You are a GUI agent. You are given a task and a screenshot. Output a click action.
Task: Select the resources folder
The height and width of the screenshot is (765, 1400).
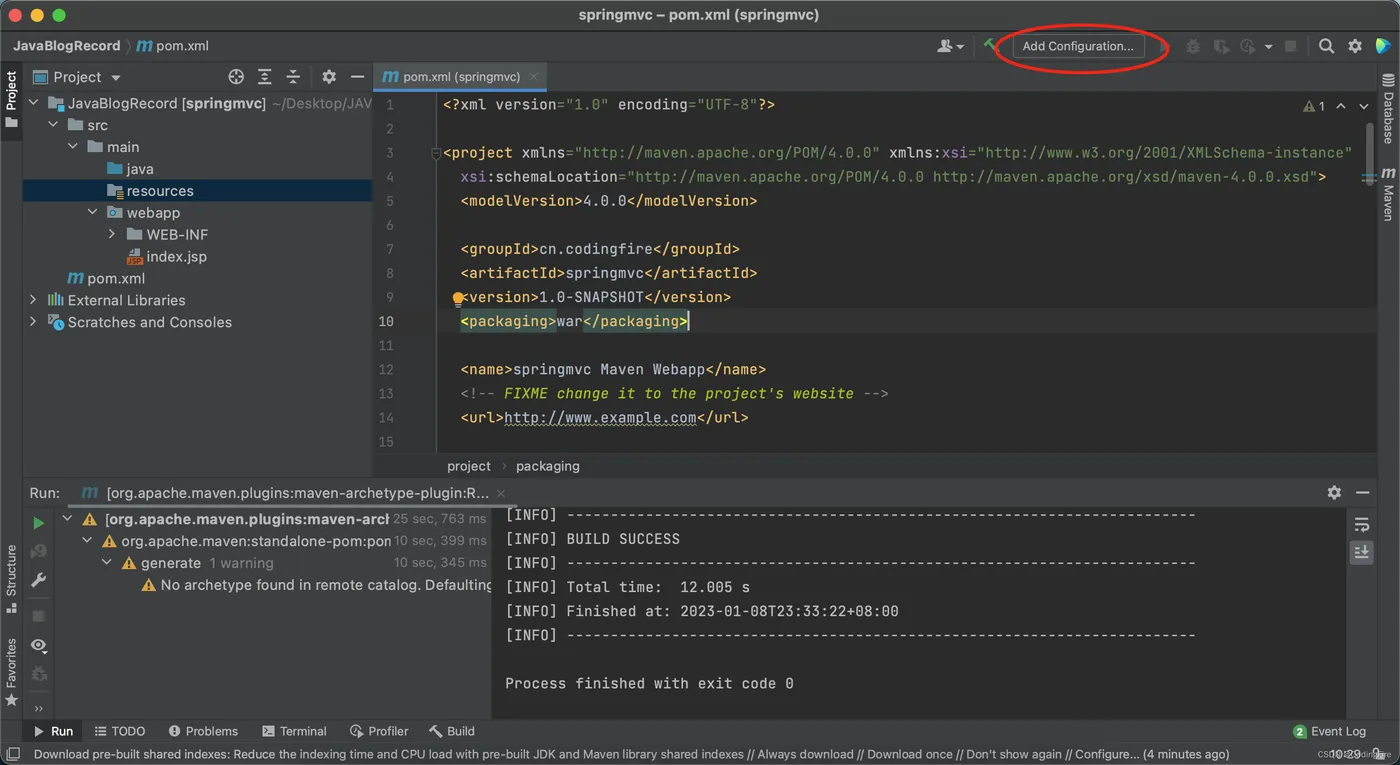pyautogui.click(x=150, y=191)
